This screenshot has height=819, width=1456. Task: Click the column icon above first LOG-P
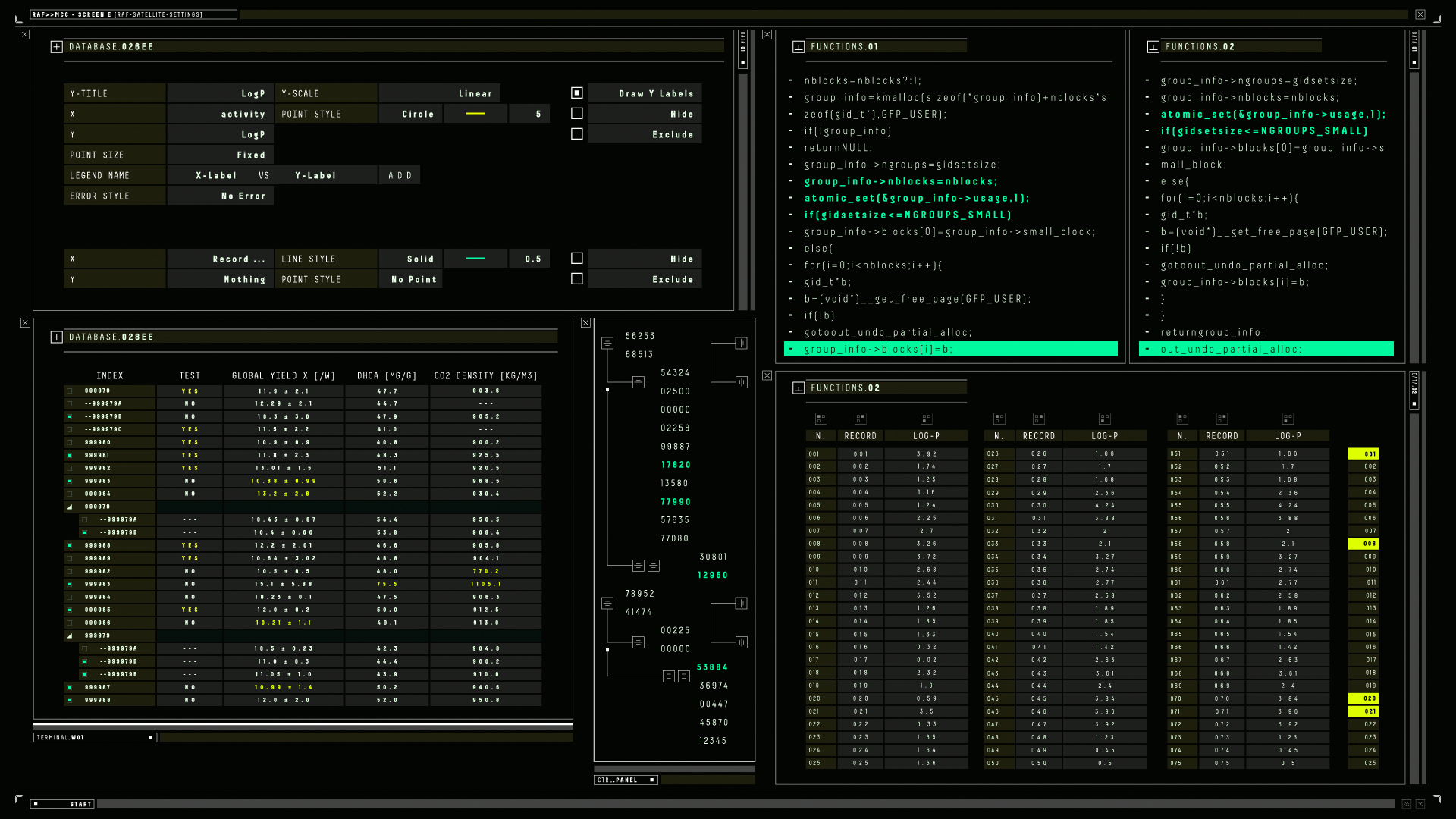[926, 419]
